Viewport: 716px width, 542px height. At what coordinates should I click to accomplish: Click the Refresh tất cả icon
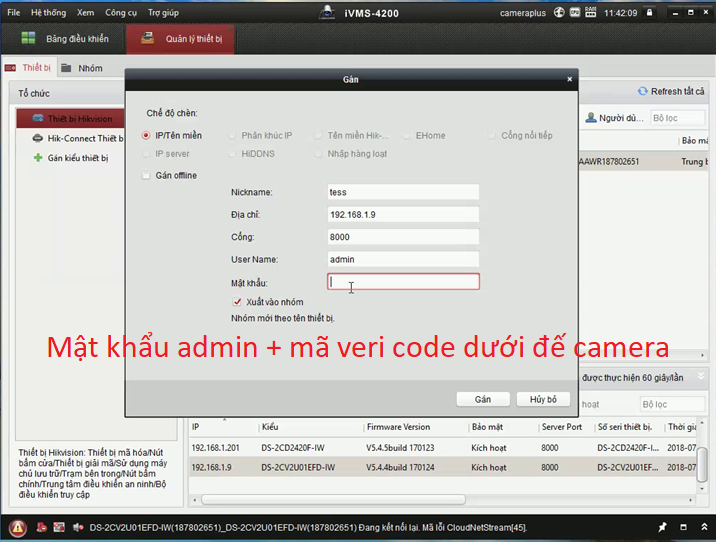click(x=642, y=91)
